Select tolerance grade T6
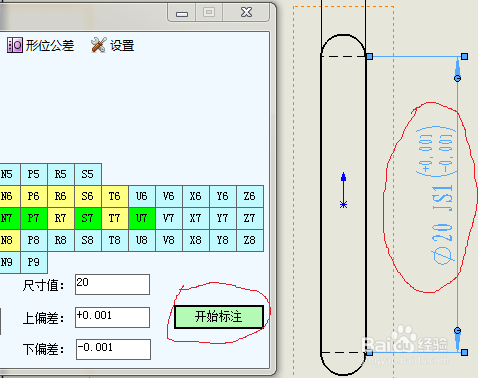478x378 pixels. (115, 196)
